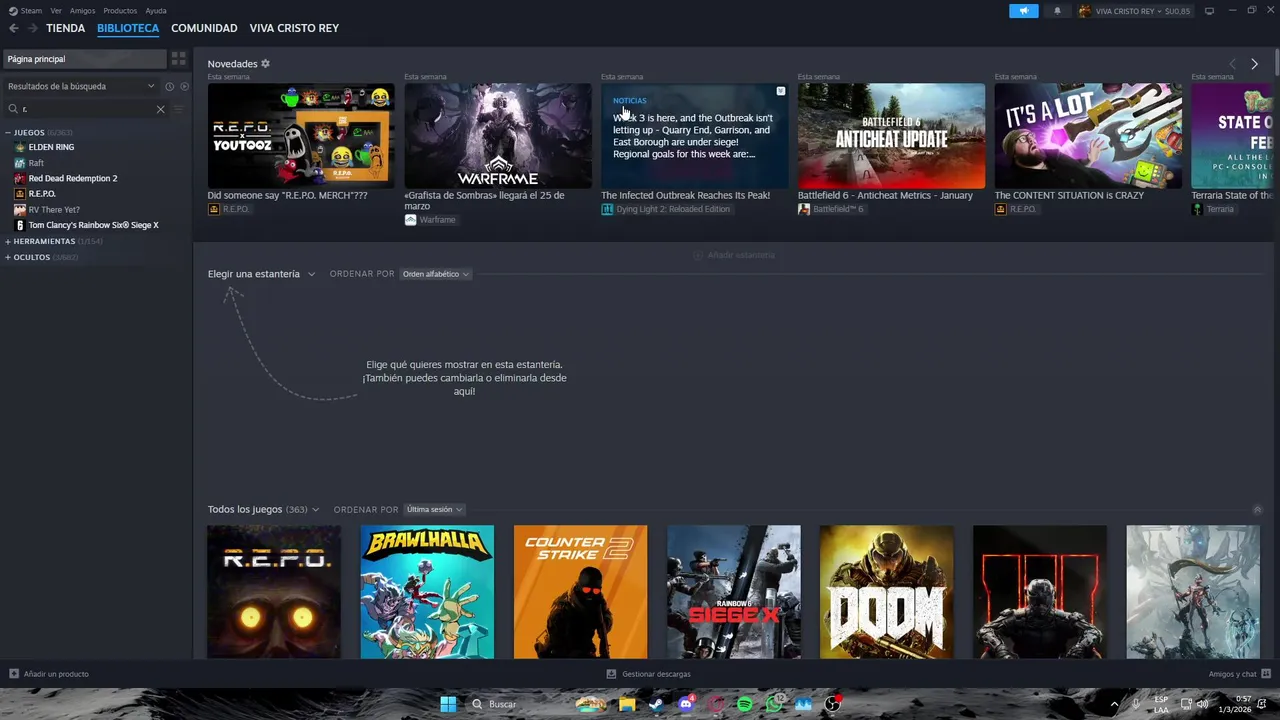Click the library search input field
This screenshot has width=1280, height=720.
pyautogui.click(x=85, y=109)
